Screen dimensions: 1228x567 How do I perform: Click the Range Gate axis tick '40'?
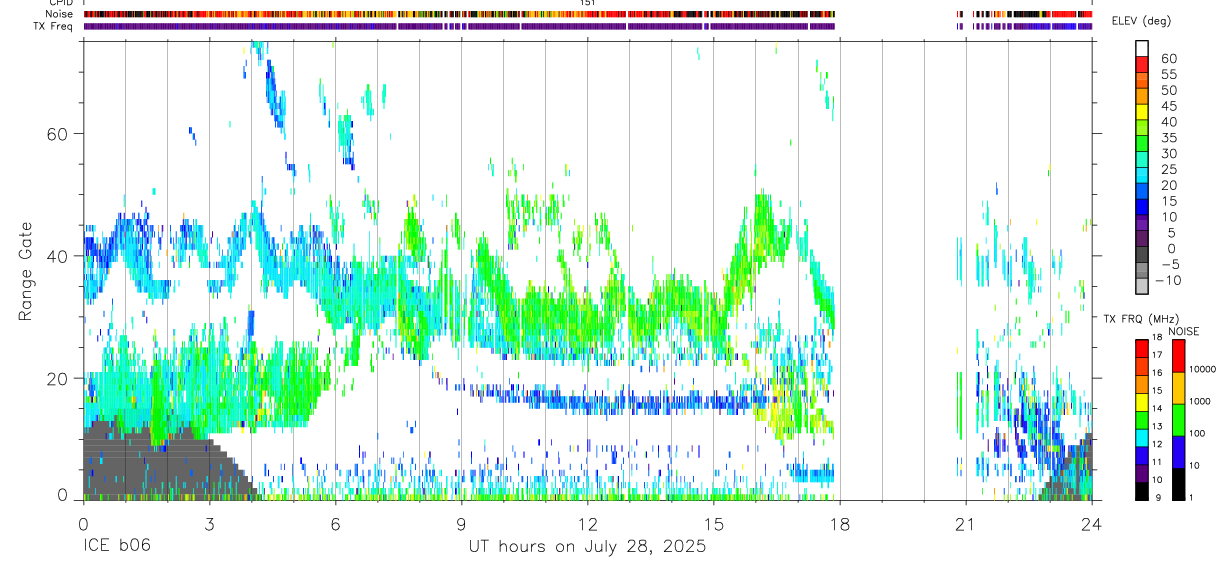tap(57, 255)
